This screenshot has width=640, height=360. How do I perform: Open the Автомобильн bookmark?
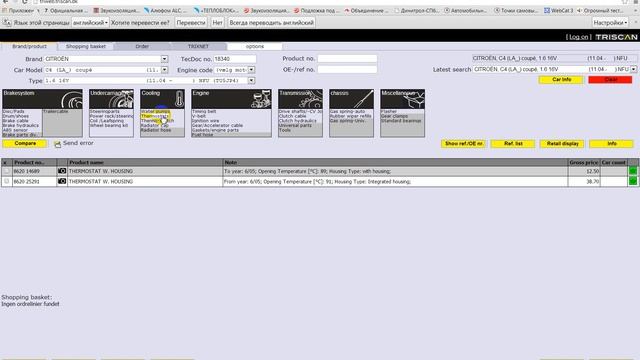(466, 10)
